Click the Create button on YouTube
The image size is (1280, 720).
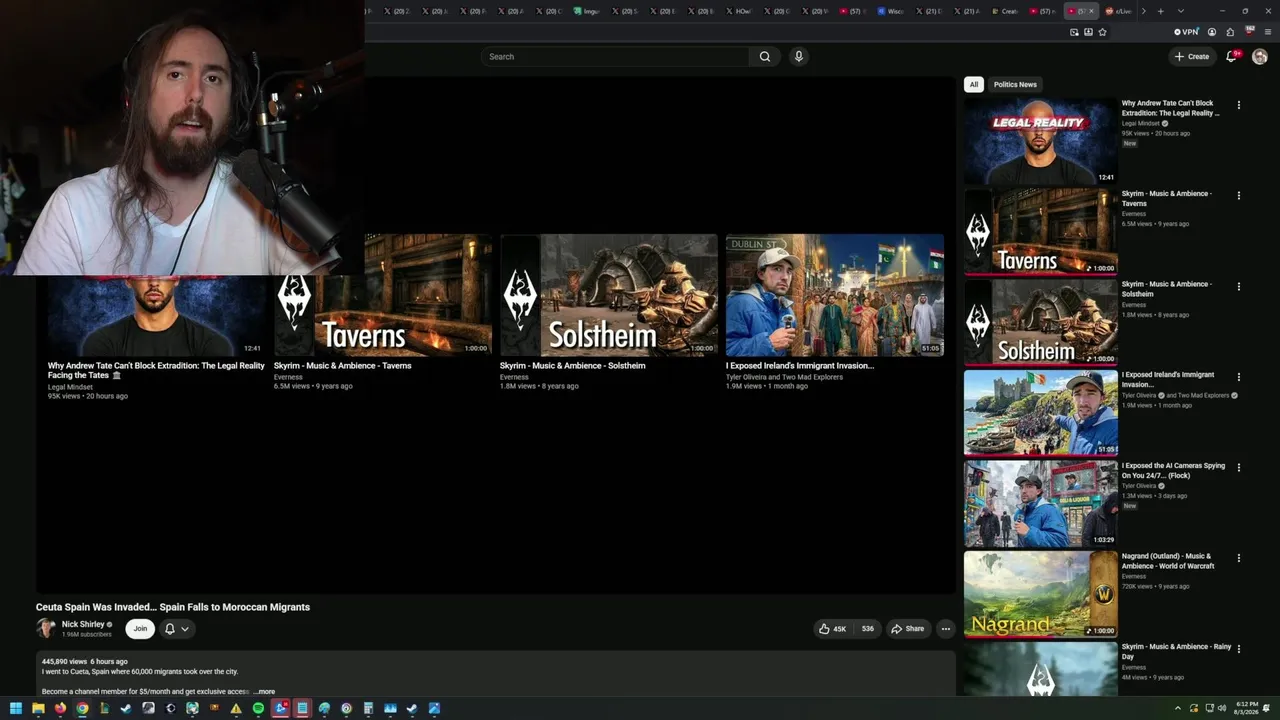[x=1192, y=57]
